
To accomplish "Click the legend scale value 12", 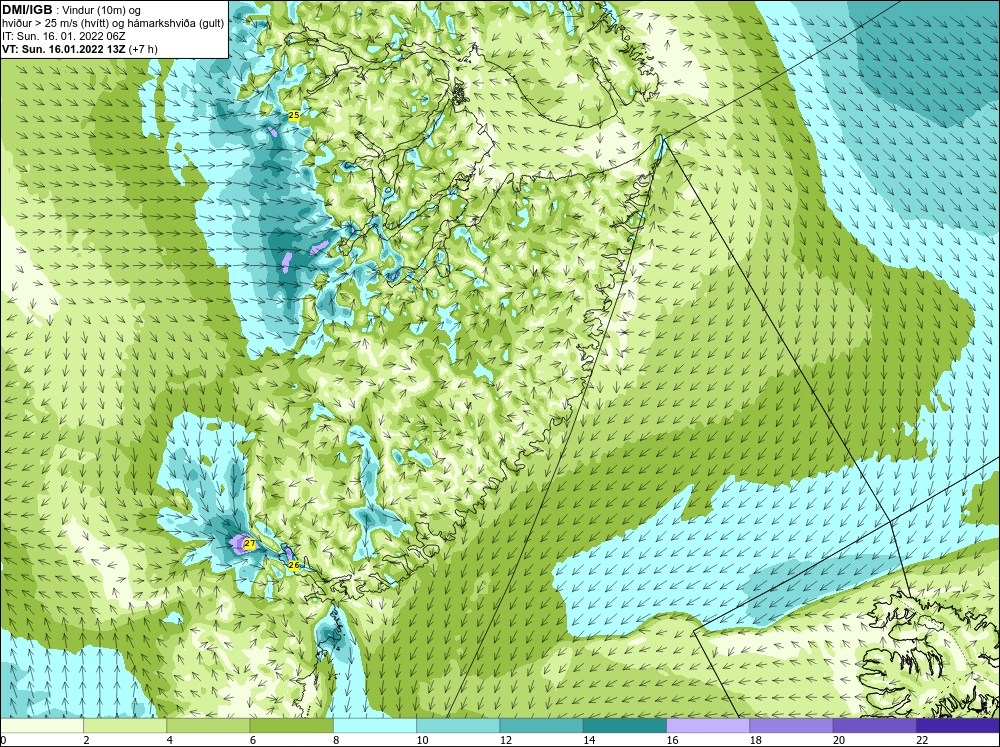I will pyautogui.click(x=506, y=740).
